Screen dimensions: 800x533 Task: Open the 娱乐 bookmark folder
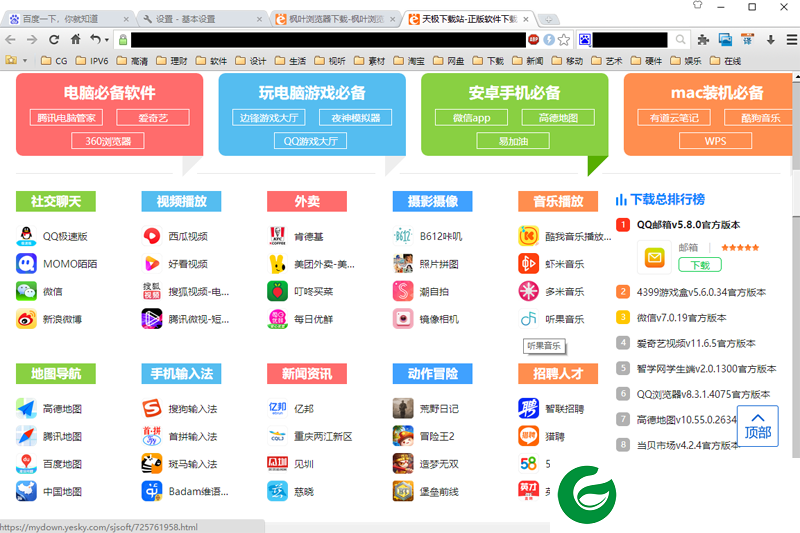(x=686, y=61)
